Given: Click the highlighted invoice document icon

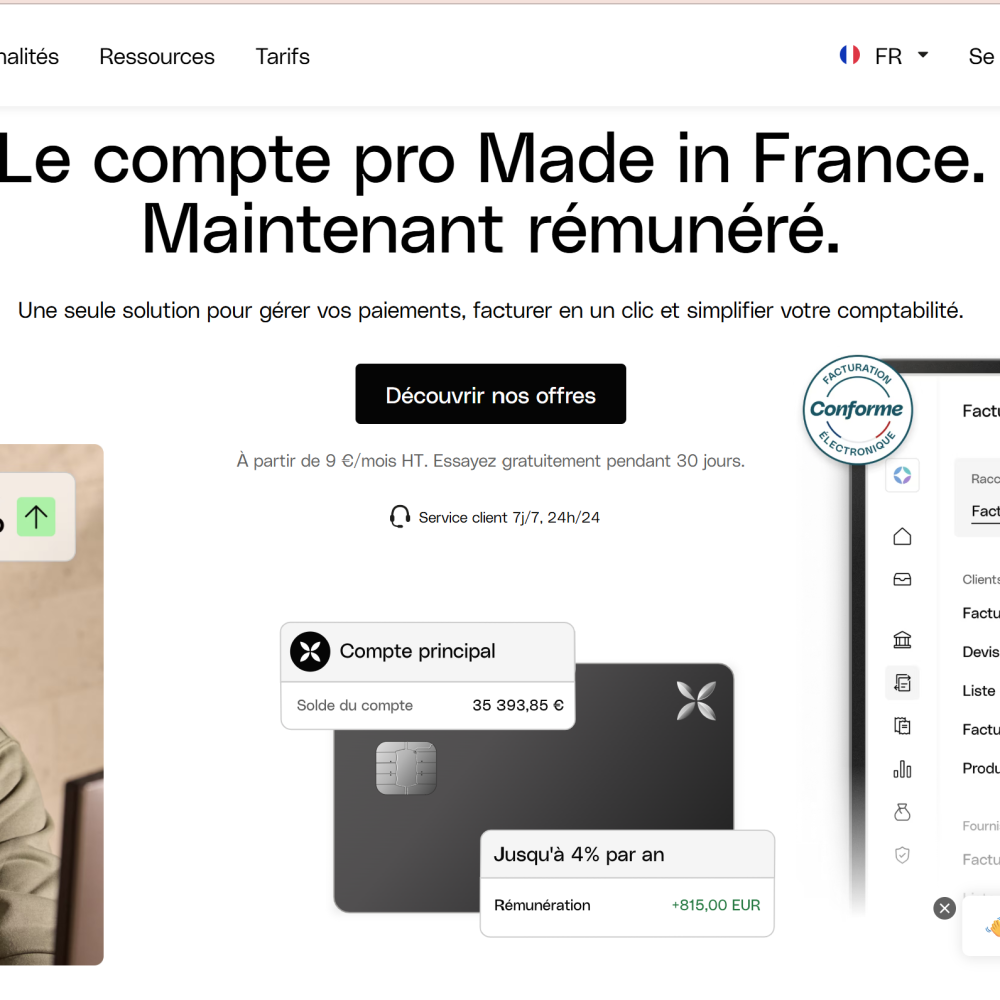Looking at the screenshot, I should (x=902, y=683).
